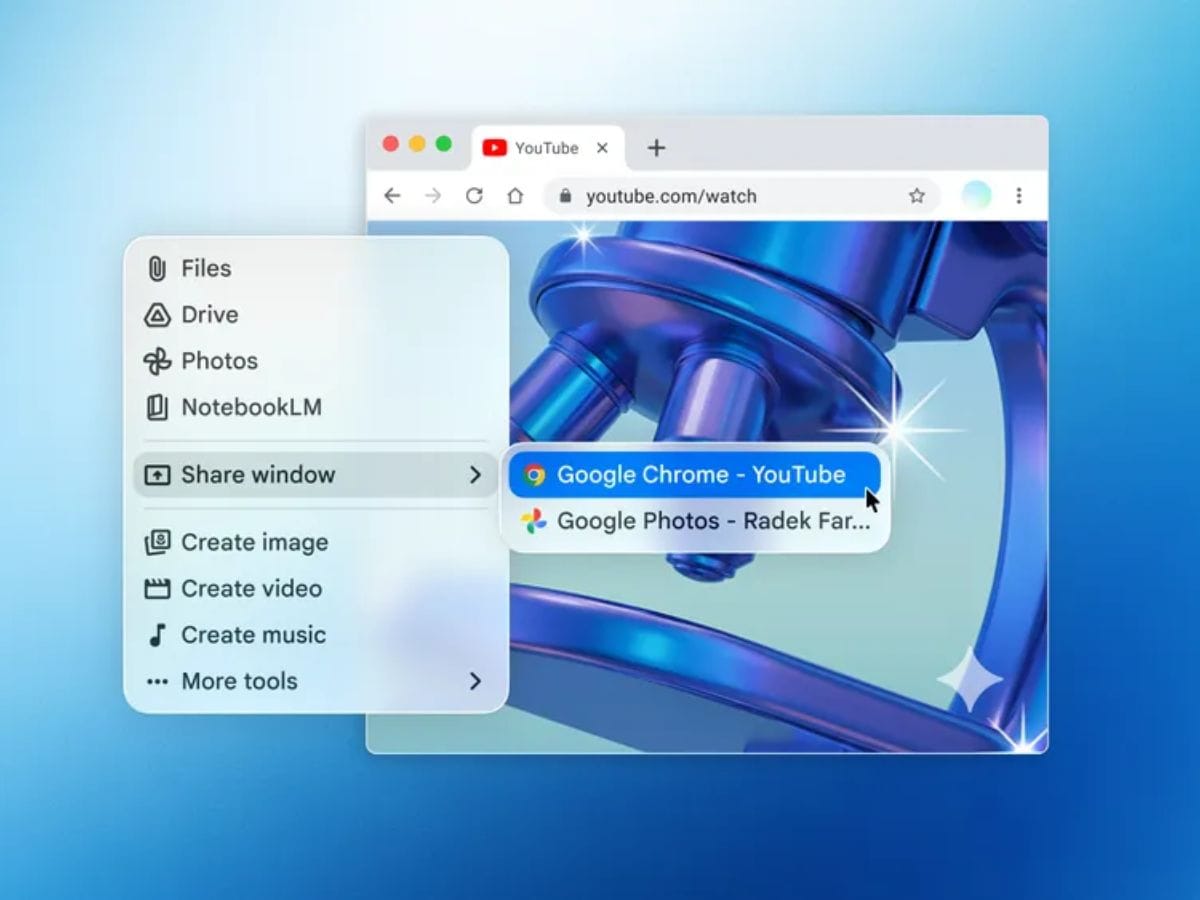Image resolution: width=1200 pixels, height=900 pixels.
Task: Select Create video option
Action: 250,589
